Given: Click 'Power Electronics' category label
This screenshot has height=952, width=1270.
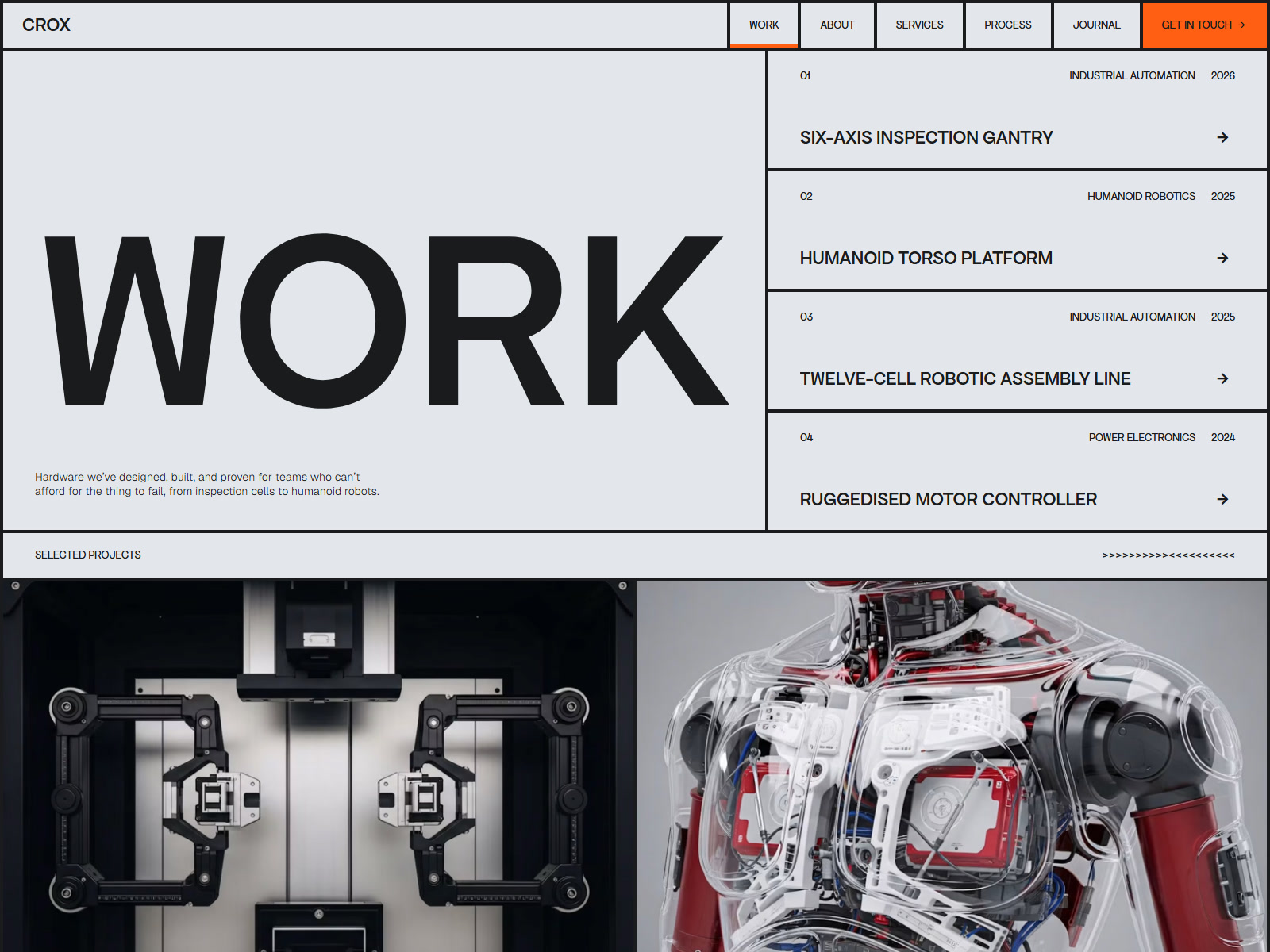Looking at the screenshot, I should [1142, 437].
